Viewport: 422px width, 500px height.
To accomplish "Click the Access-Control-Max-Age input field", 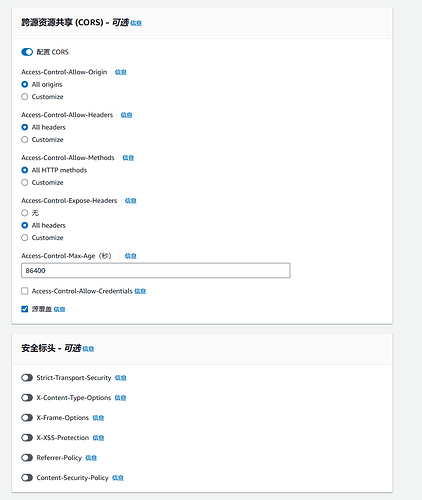I will click(156, 270).
